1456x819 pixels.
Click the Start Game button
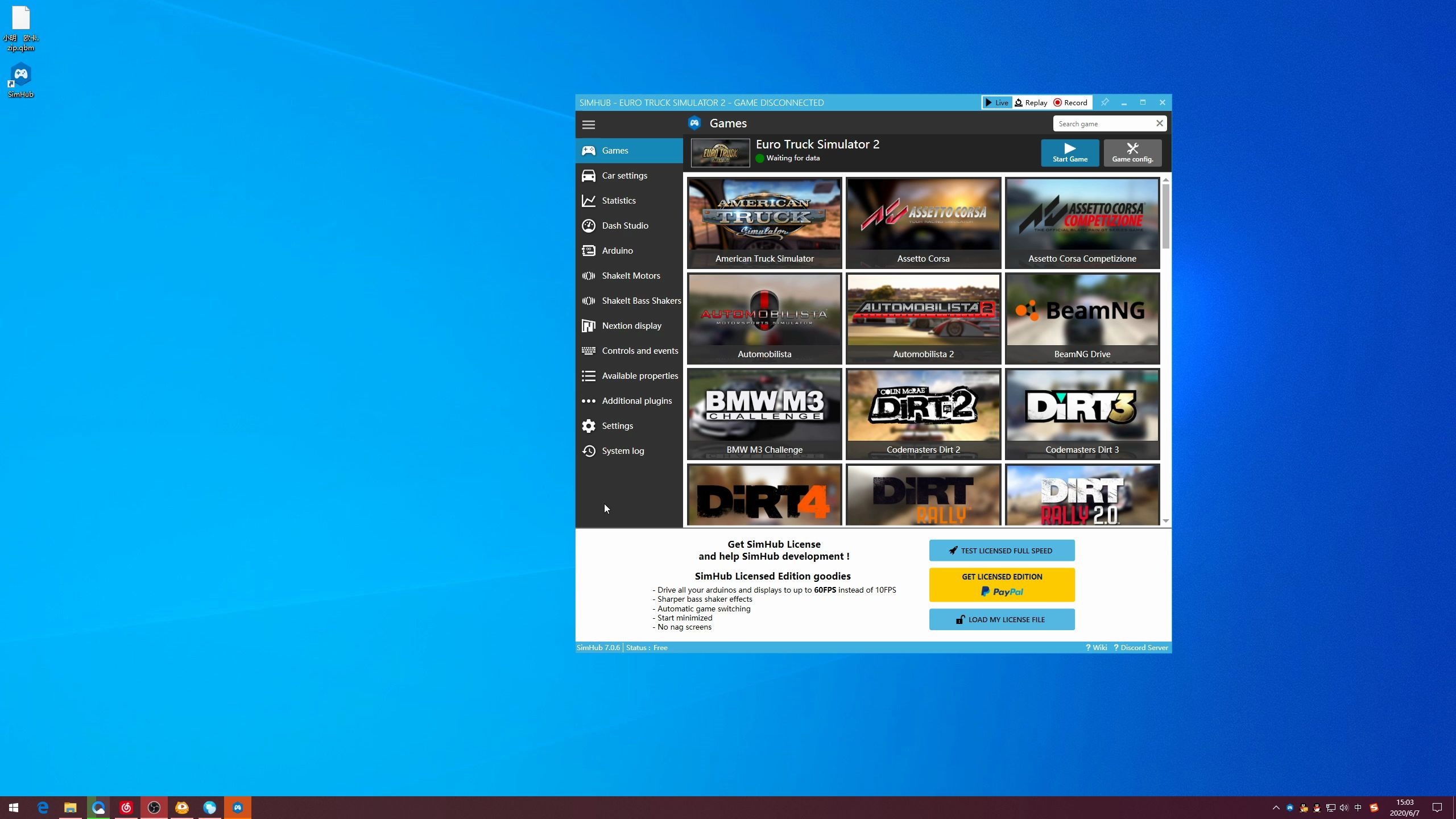[x=1070, y=153]
